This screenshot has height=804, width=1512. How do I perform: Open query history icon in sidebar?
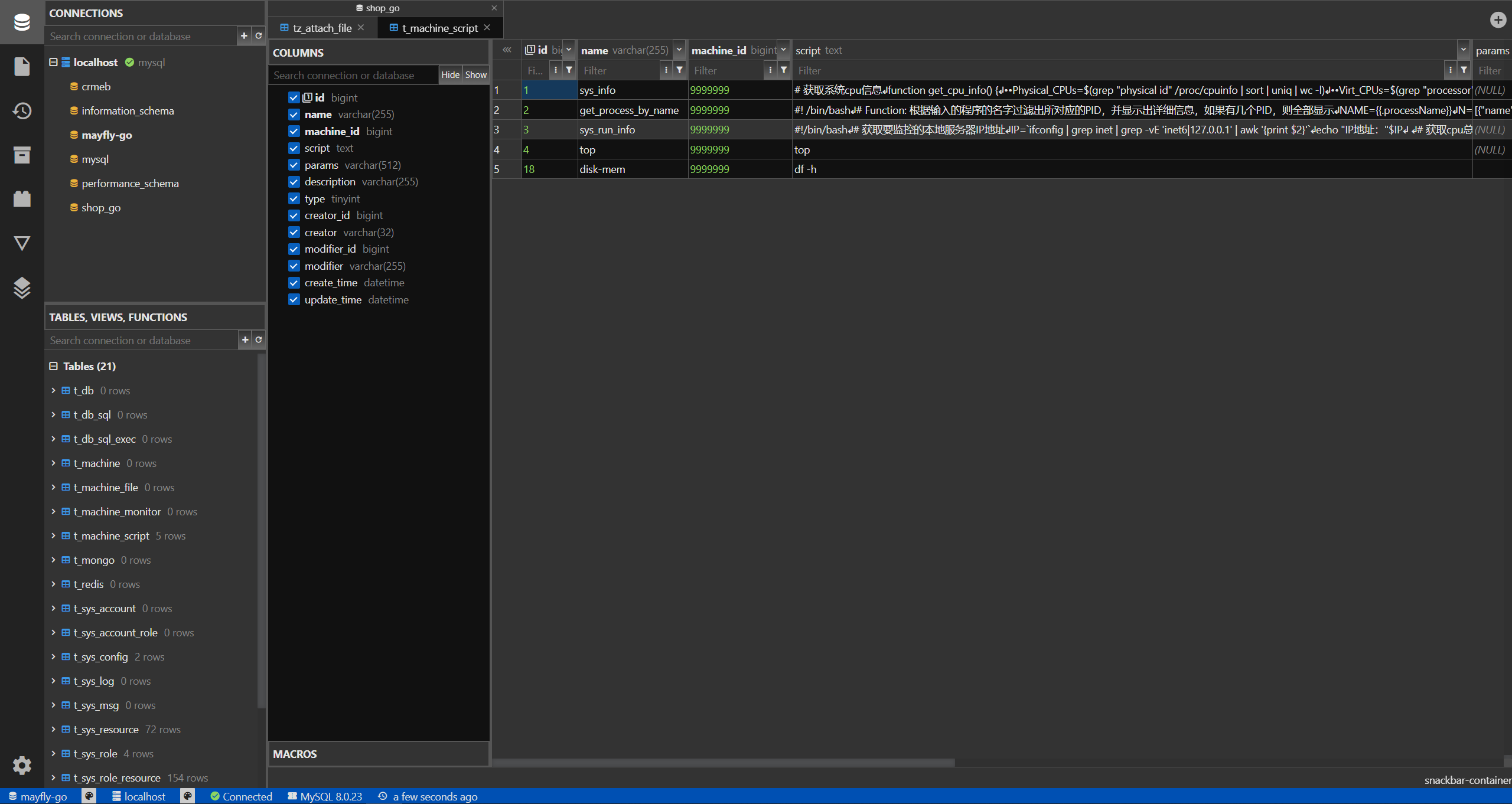[22, 111]
